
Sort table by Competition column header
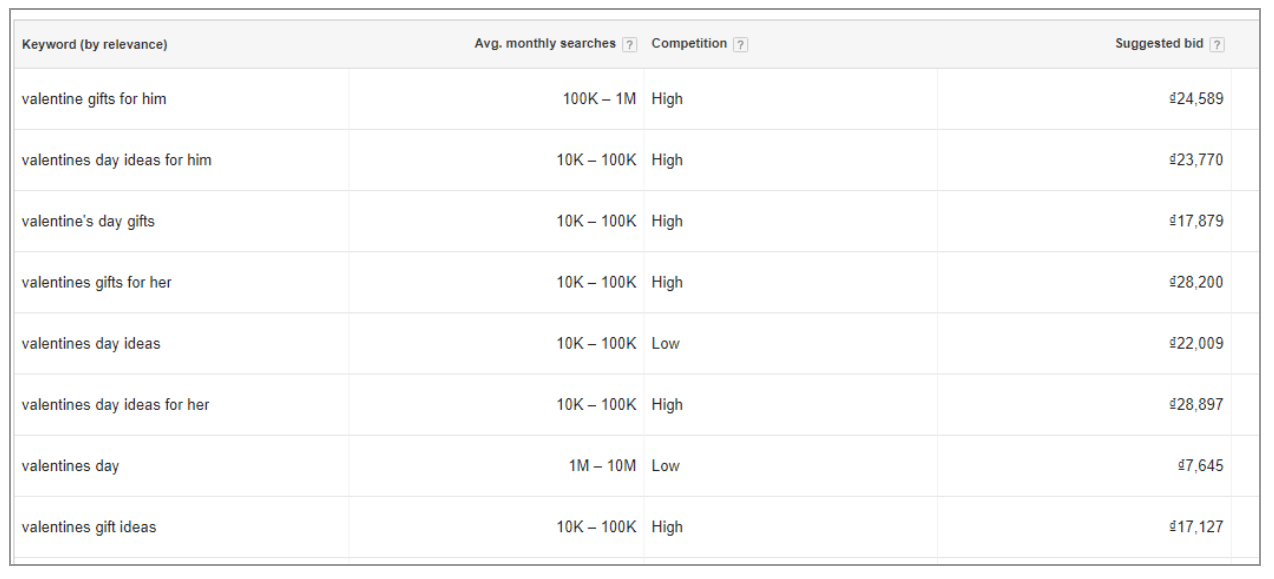coord(689,44)
